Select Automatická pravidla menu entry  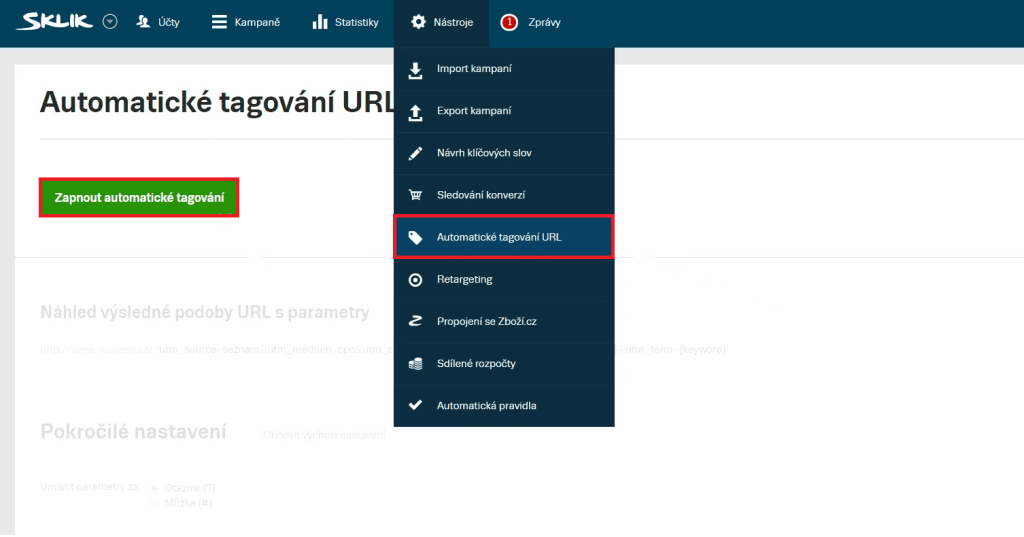coord(487,406)
